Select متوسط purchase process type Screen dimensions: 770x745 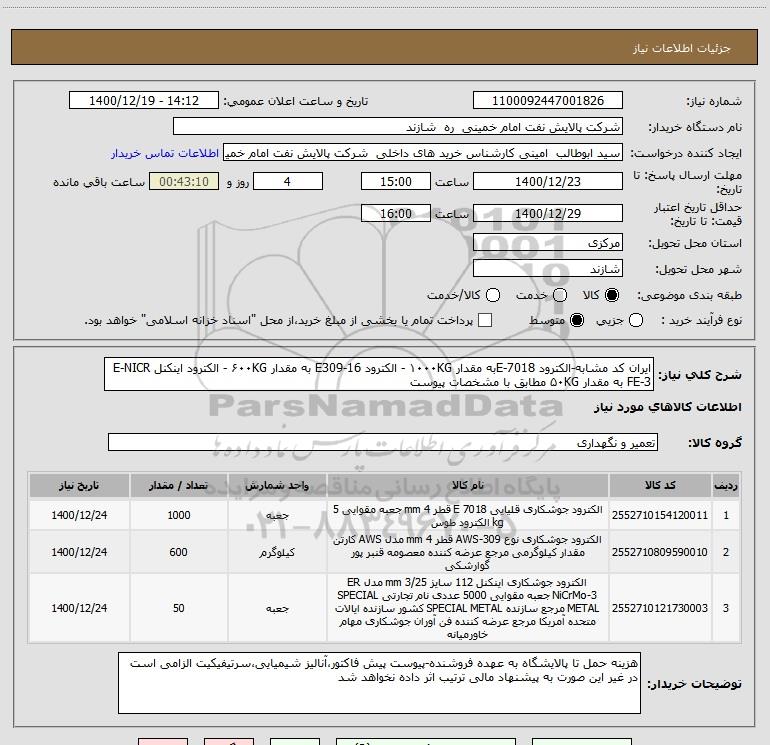[577, 320]
